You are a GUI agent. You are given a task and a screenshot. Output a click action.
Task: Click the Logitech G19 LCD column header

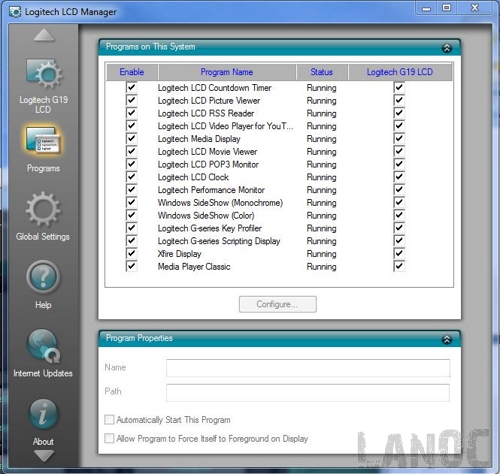tap(400, 72)
